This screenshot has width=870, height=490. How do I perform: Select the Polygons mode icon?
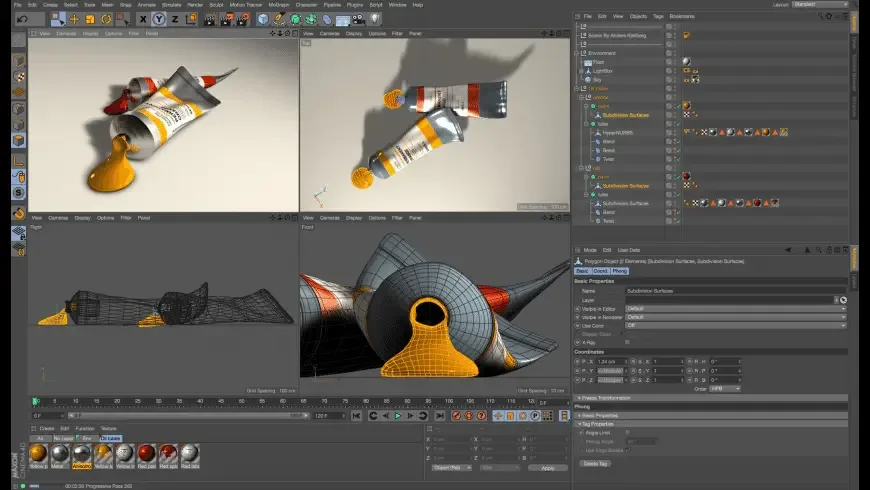coord(19,140)
